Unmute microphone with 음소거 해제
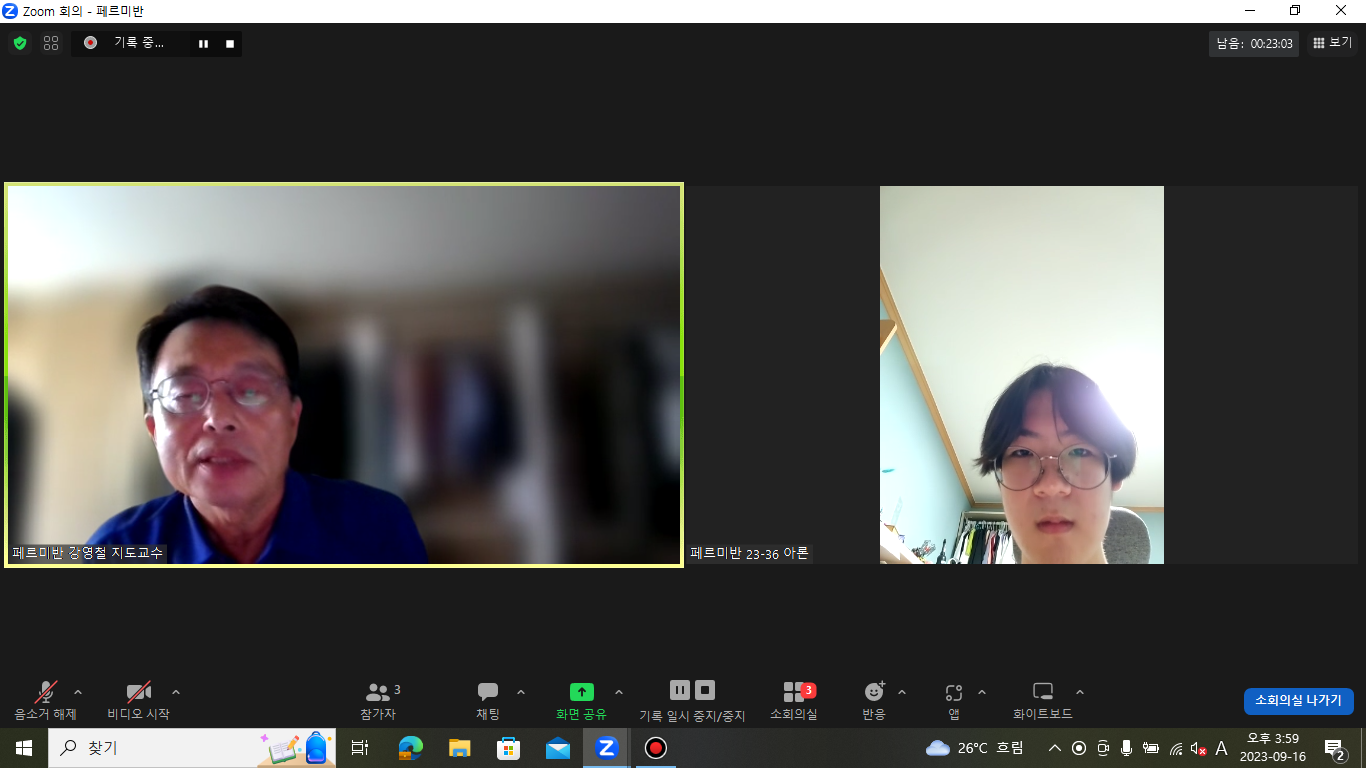The width and height of the screenshot is (1366, 768). pos(45,700)
